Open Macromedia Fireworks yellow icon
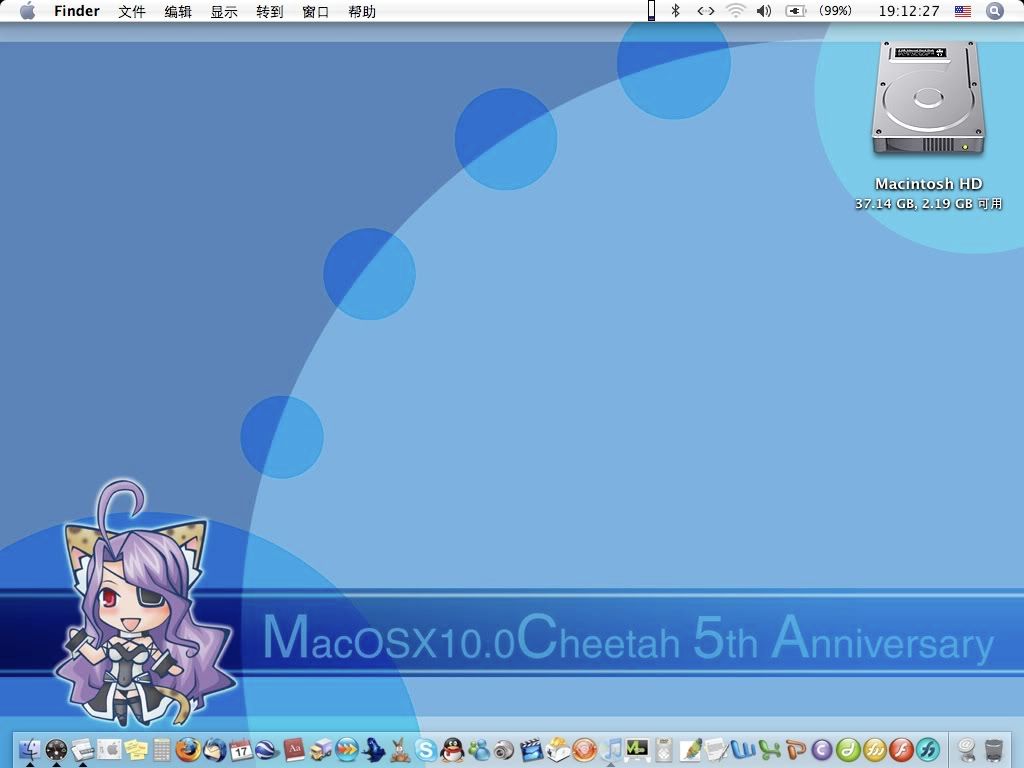 (875, 750)
